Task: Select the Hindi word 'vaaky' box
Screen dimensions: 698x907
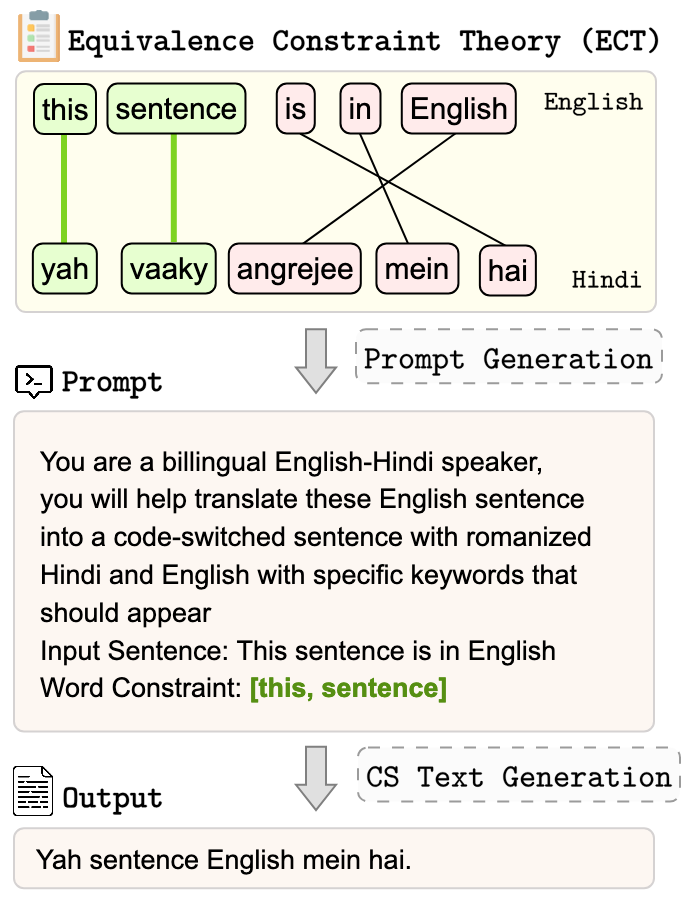Action: (168, 268)
